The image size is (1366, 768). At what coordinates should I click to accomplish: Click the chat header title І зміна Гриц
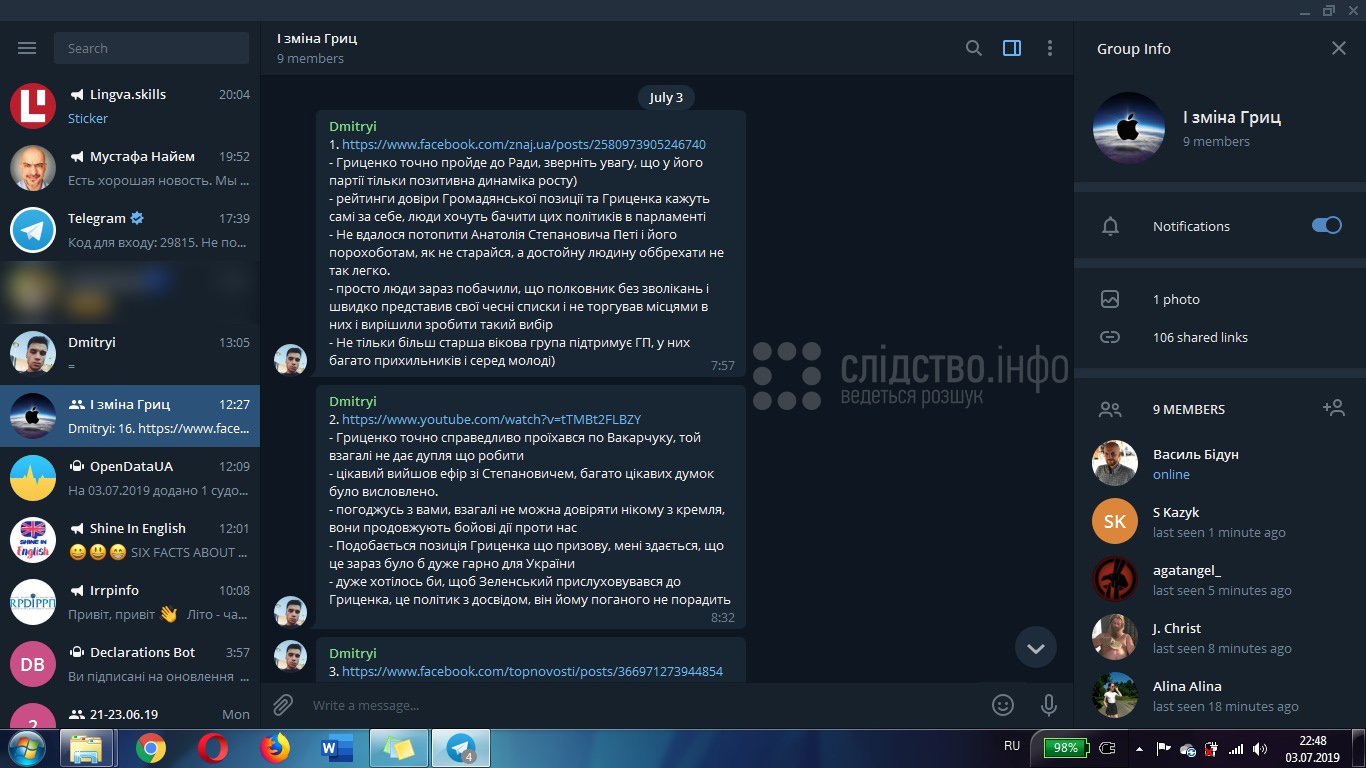pos(317,38)
